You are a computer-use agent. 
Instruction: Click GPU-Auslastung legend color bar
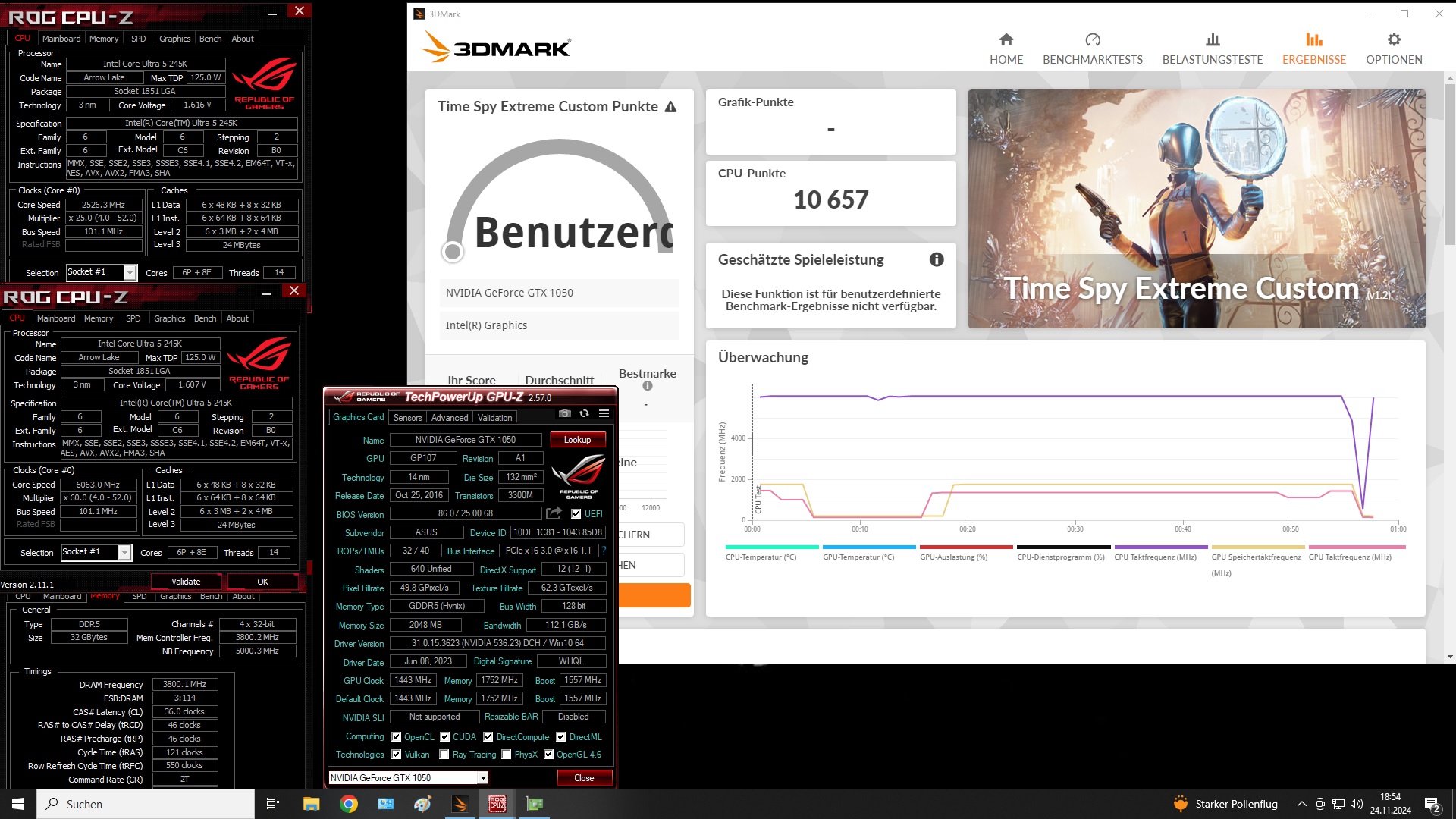[966, 547]
